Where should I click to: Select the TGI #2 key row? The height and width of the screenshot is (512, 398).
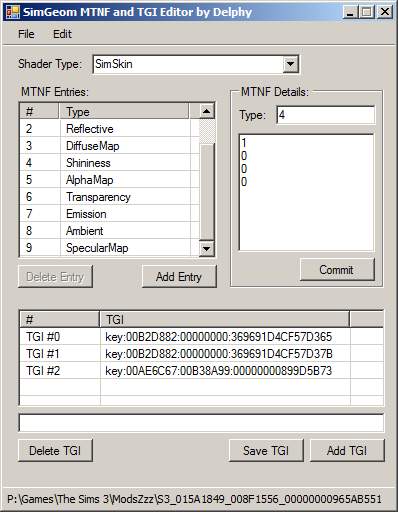tap(201, 371)
